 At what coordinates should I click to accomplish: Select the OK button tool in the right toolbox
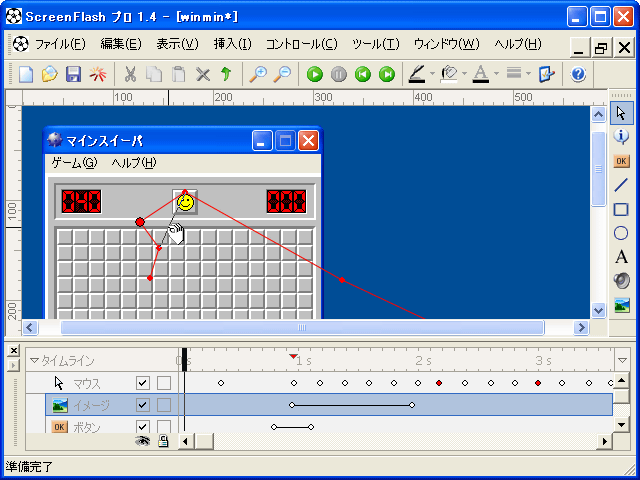(621, 161)
